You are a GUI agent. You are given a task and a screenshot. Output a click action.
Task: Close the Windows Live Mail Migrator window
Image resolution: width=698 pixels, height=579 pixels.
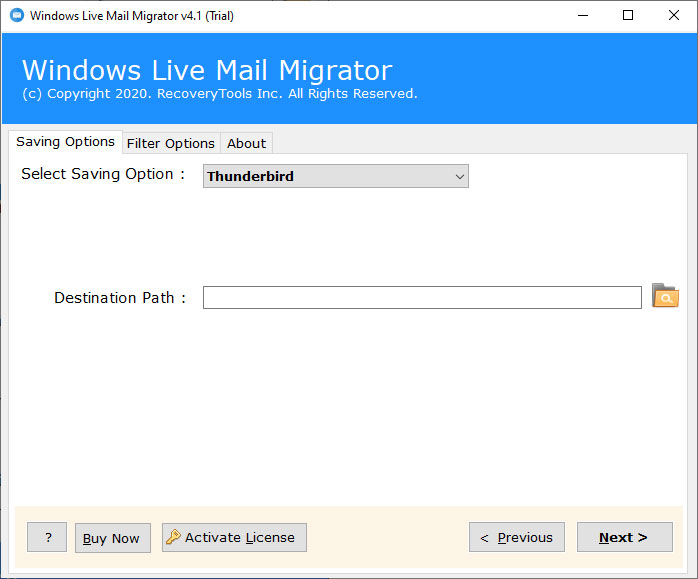click(673, 16)
